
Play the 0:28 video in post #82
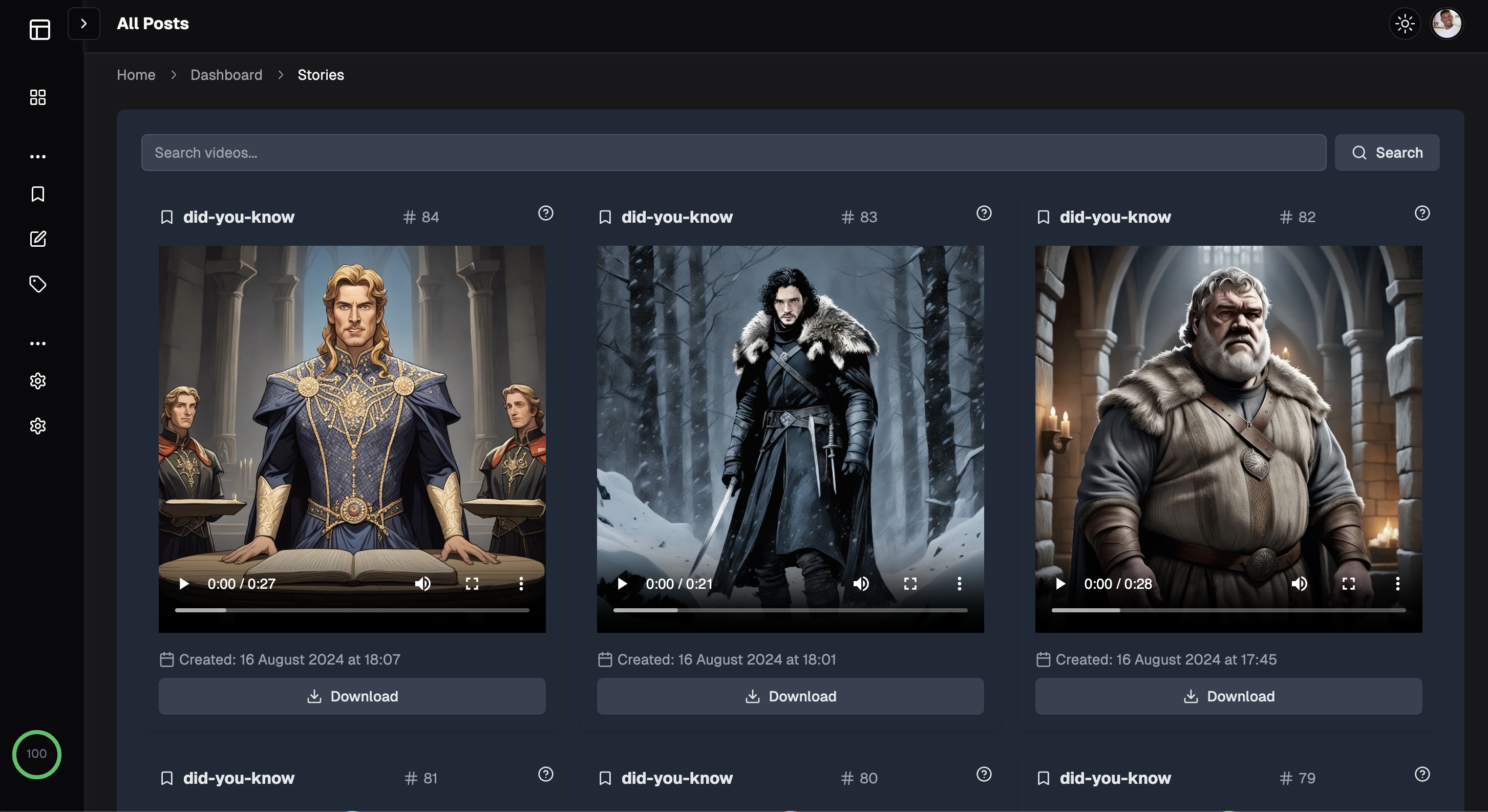tap(1060, 584)
